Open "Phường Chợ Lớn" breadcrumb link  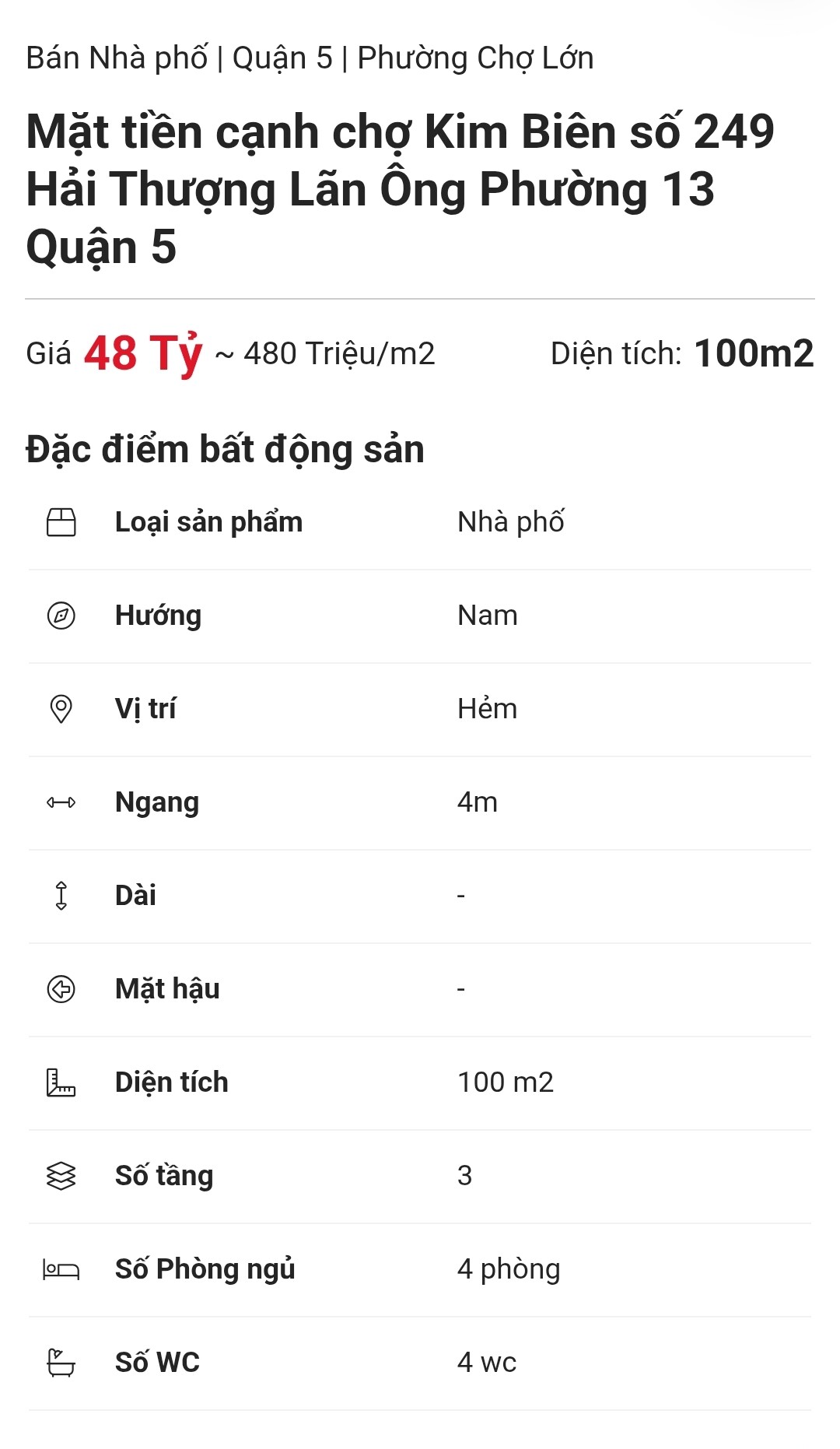[x=475, y=58]
